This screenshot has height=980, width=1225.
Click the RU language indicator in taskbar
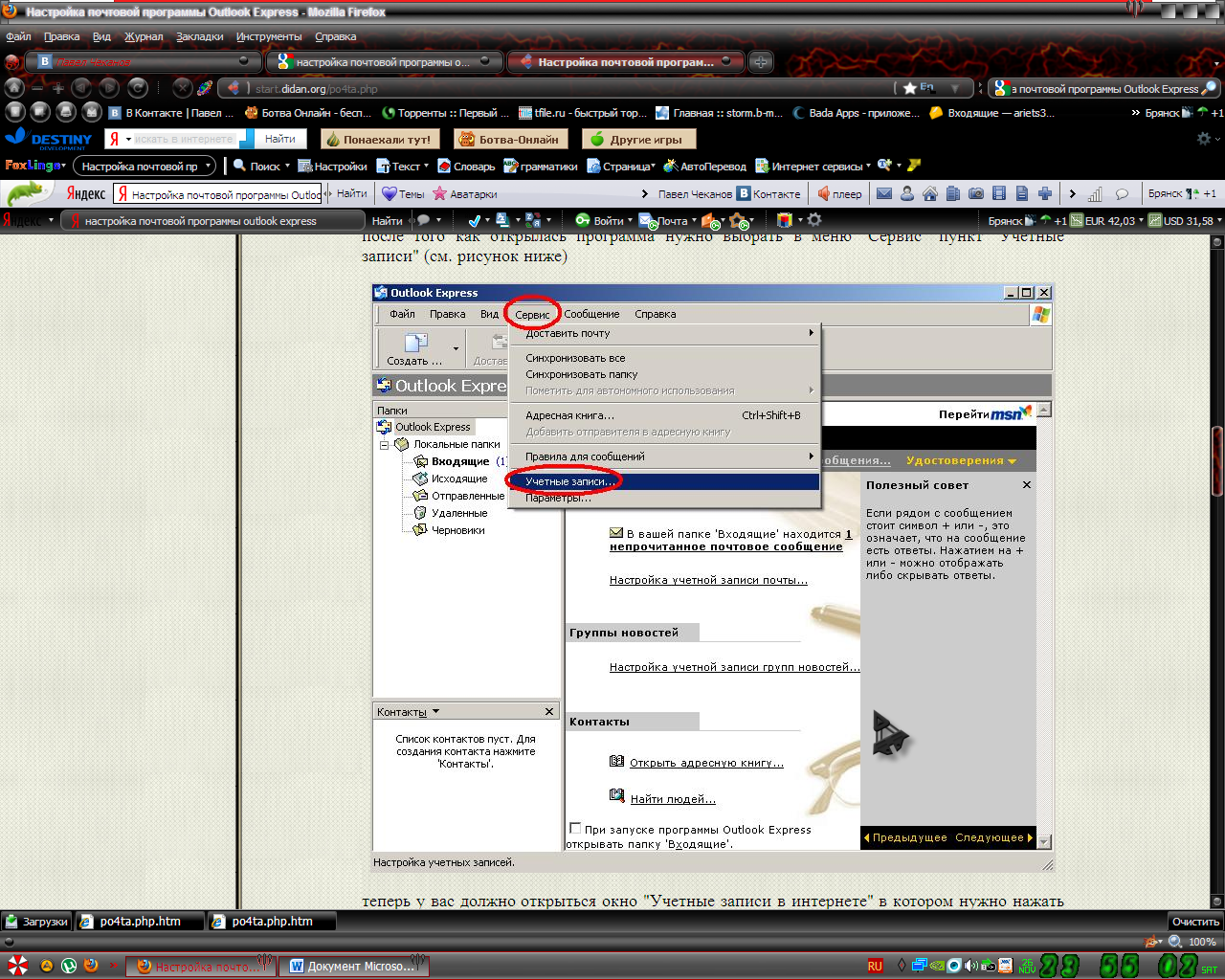tap(875, 966)
